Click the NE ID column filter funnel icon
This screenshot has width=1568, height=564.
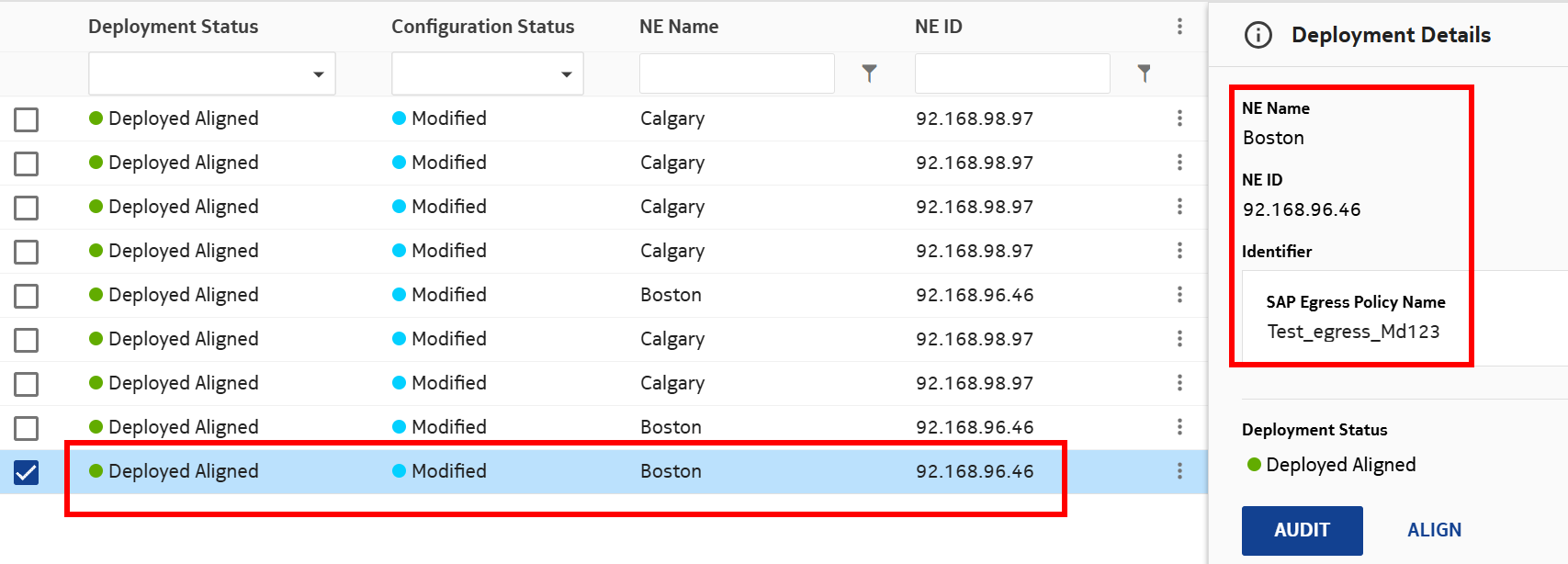(x=1144, y=73)
